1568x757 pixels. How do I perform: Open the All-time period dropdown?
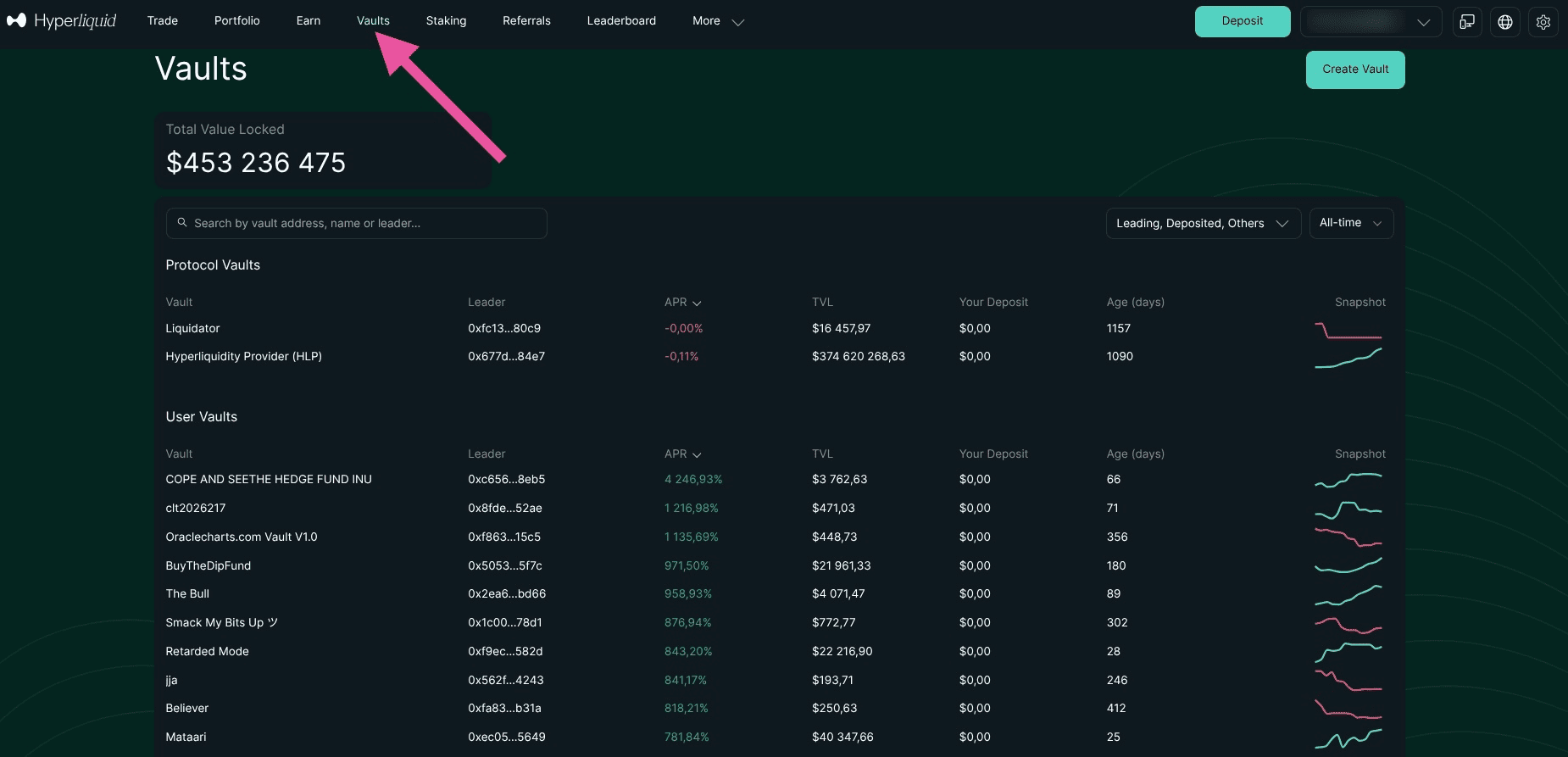1351,223
